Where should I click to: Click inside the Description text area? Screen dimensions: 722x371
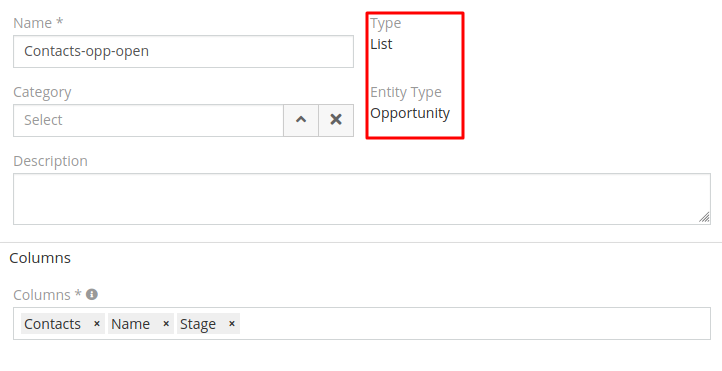362,199
